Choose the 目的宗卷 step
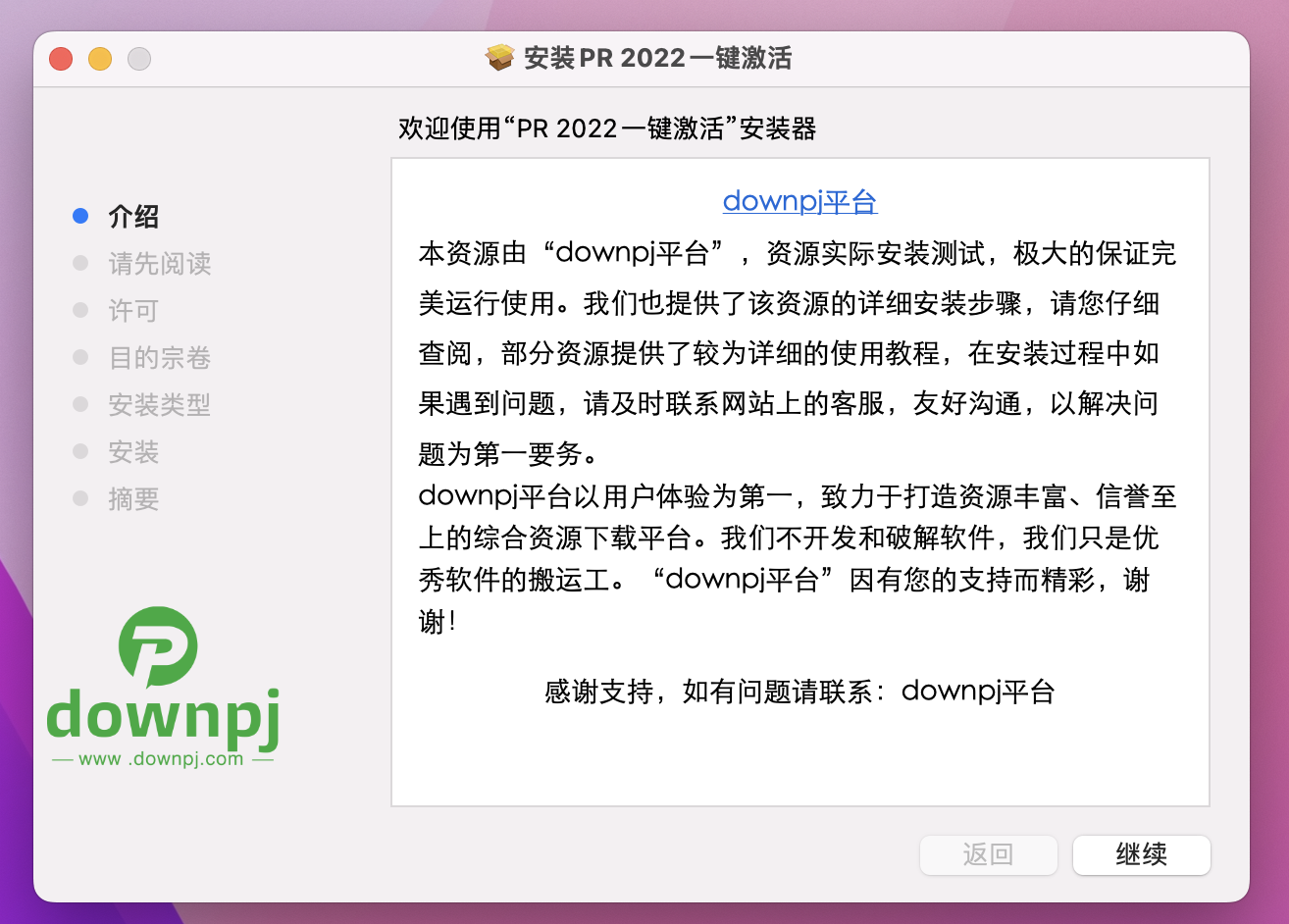Screen dimensions: 1289x924 click(x=159, y=358)
